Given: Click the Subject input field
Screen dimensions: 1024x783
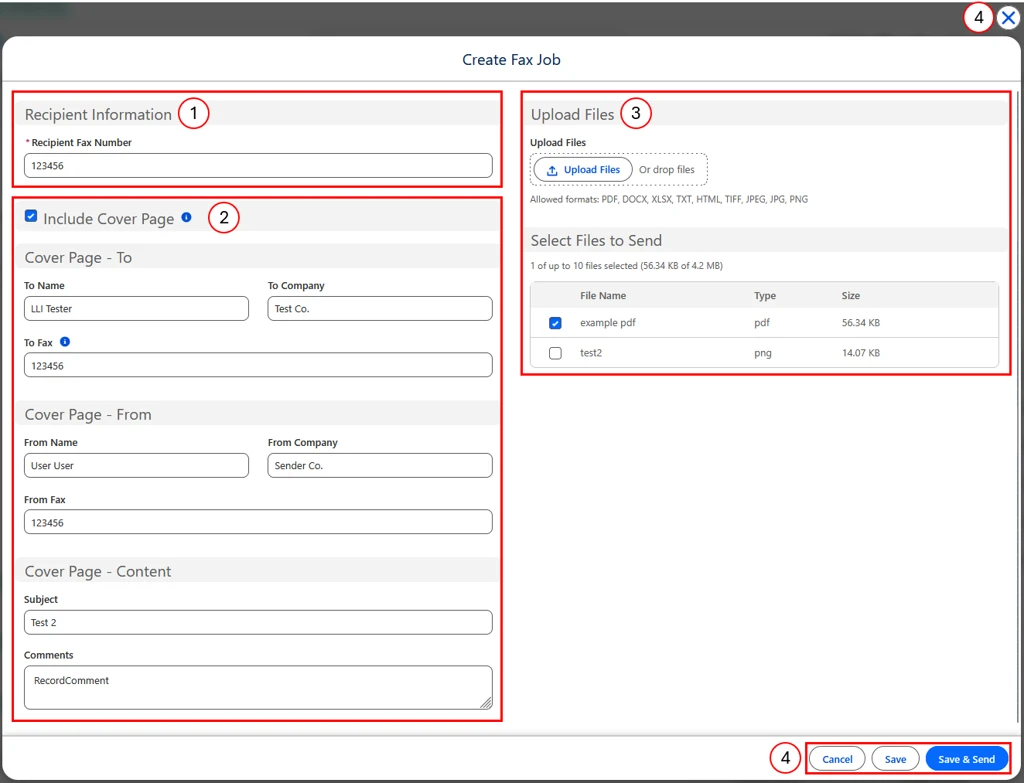Looking at the screenshot, I should (x=258, y=622).
